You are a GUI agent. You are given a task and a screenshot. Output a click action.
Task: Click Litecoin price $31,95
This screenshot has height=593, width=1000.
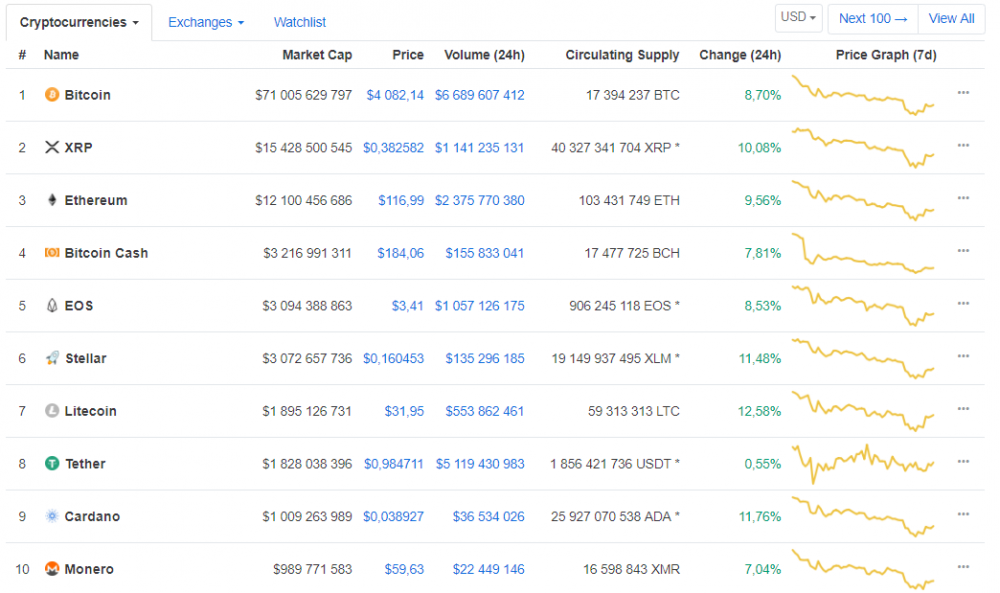point(404,411)
